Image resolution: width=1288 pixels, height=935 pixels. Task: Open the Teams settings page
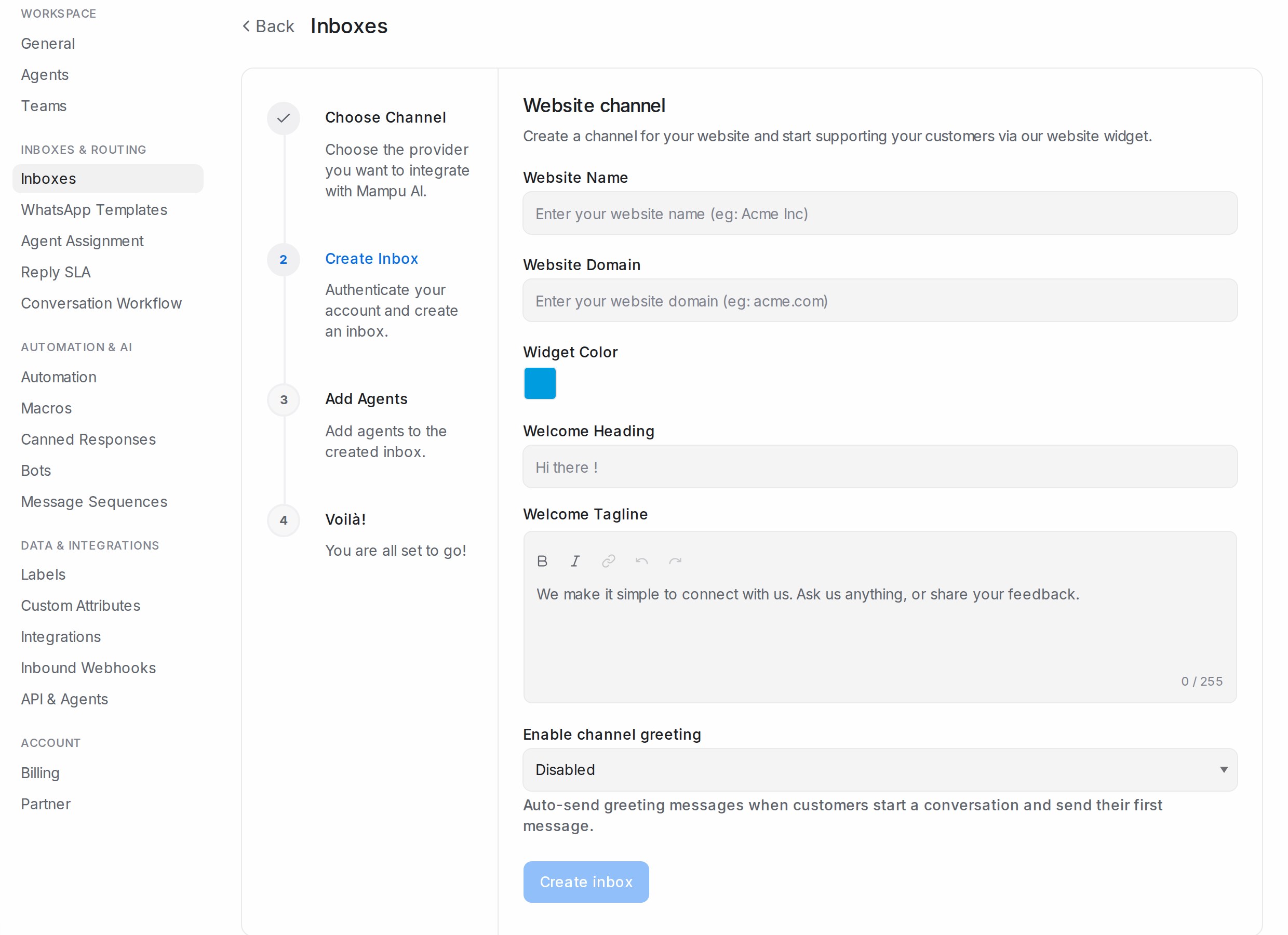[44, 106]
